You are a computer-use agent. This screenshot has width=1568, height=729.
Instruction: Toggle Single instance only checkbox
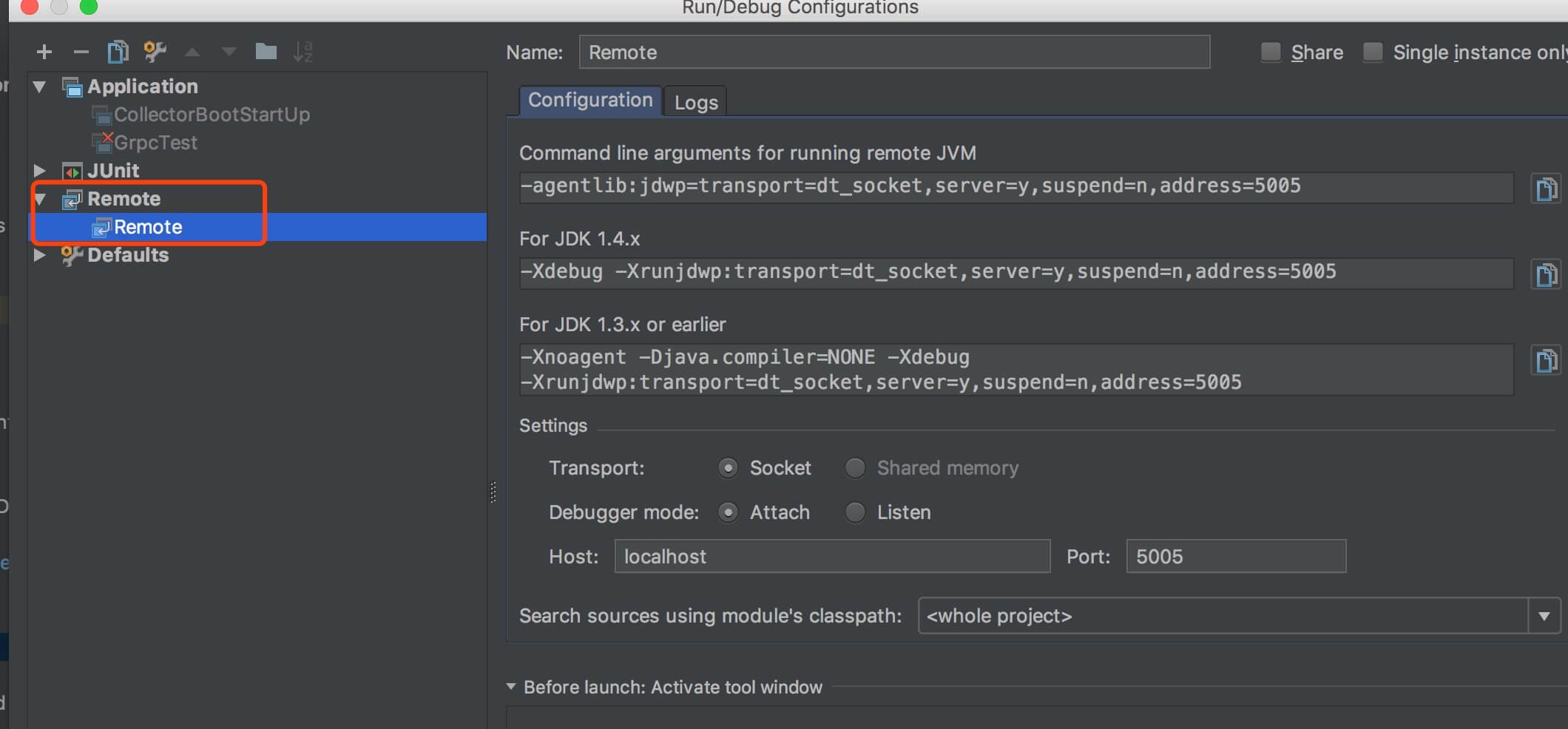pos(1373,52)
